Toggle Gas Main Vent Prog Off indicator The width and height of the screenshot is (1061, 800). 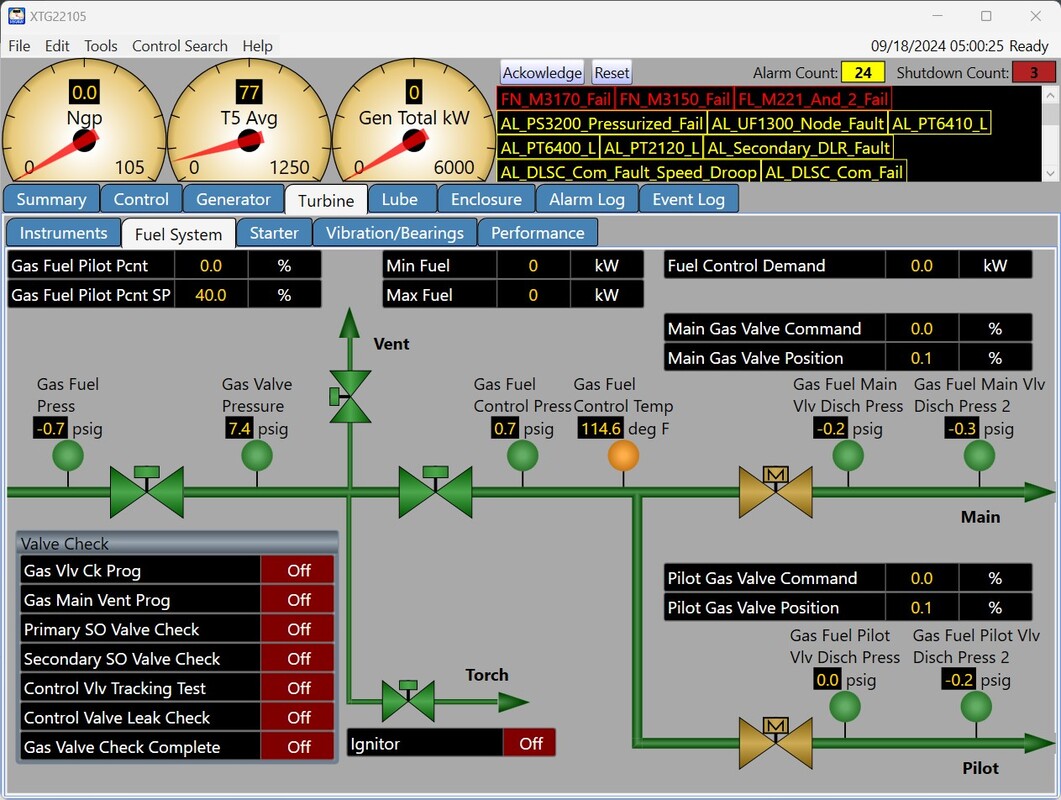click(298, 600)
